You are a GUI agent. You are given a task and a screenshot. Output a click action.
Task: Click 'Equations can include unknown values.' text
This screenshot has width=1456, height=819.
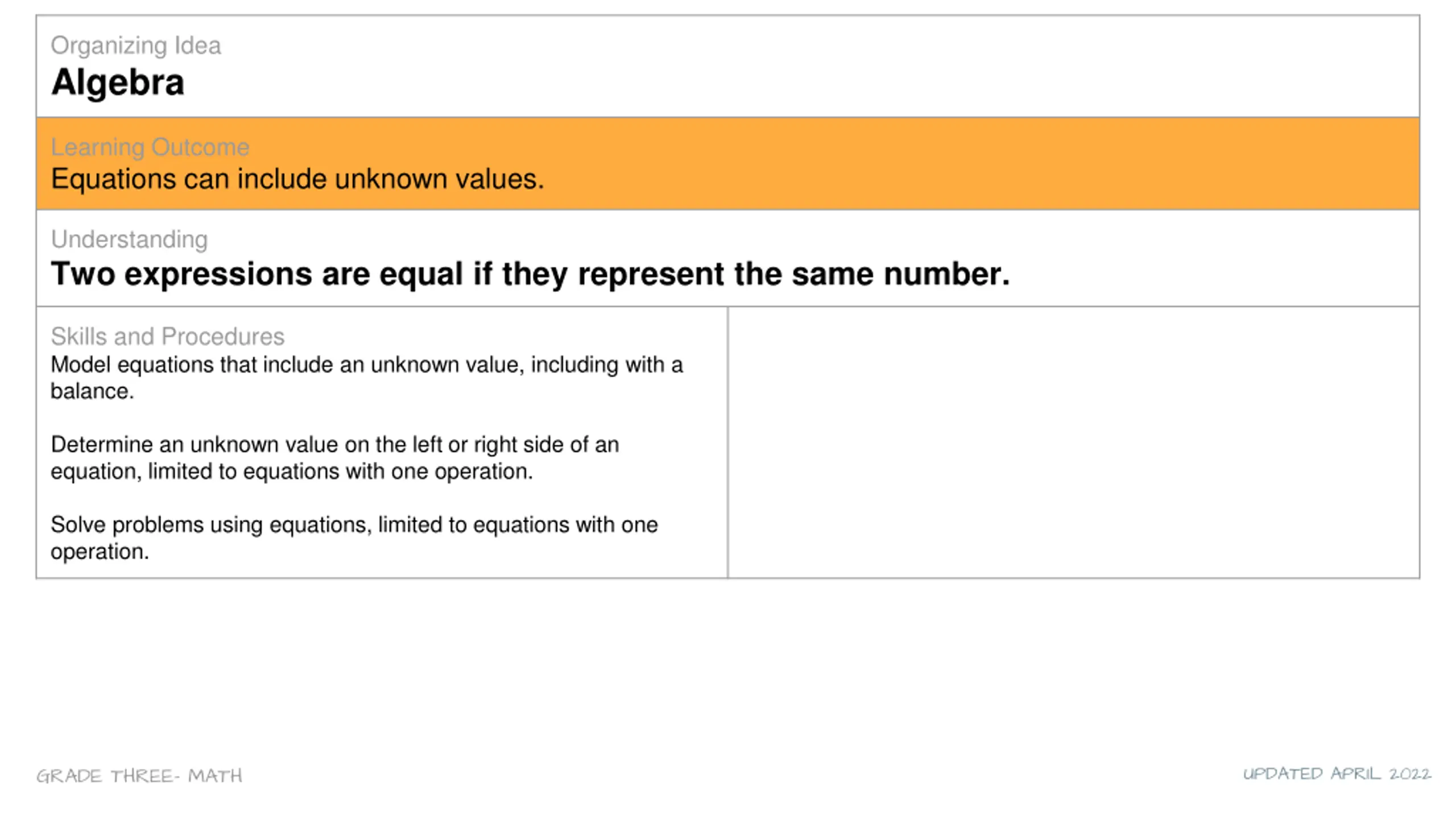[297, 179]
